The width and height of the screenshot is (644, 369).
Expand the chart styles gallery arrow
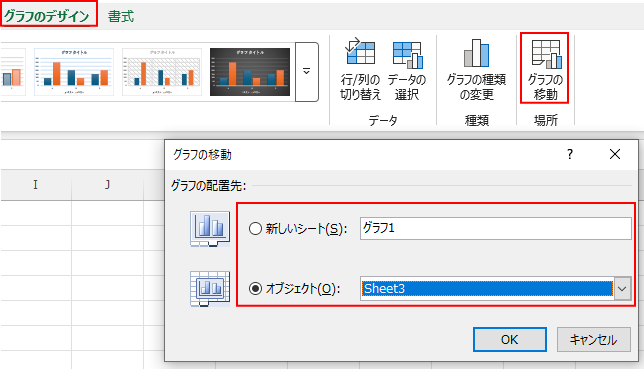click(x=306, y=71)
